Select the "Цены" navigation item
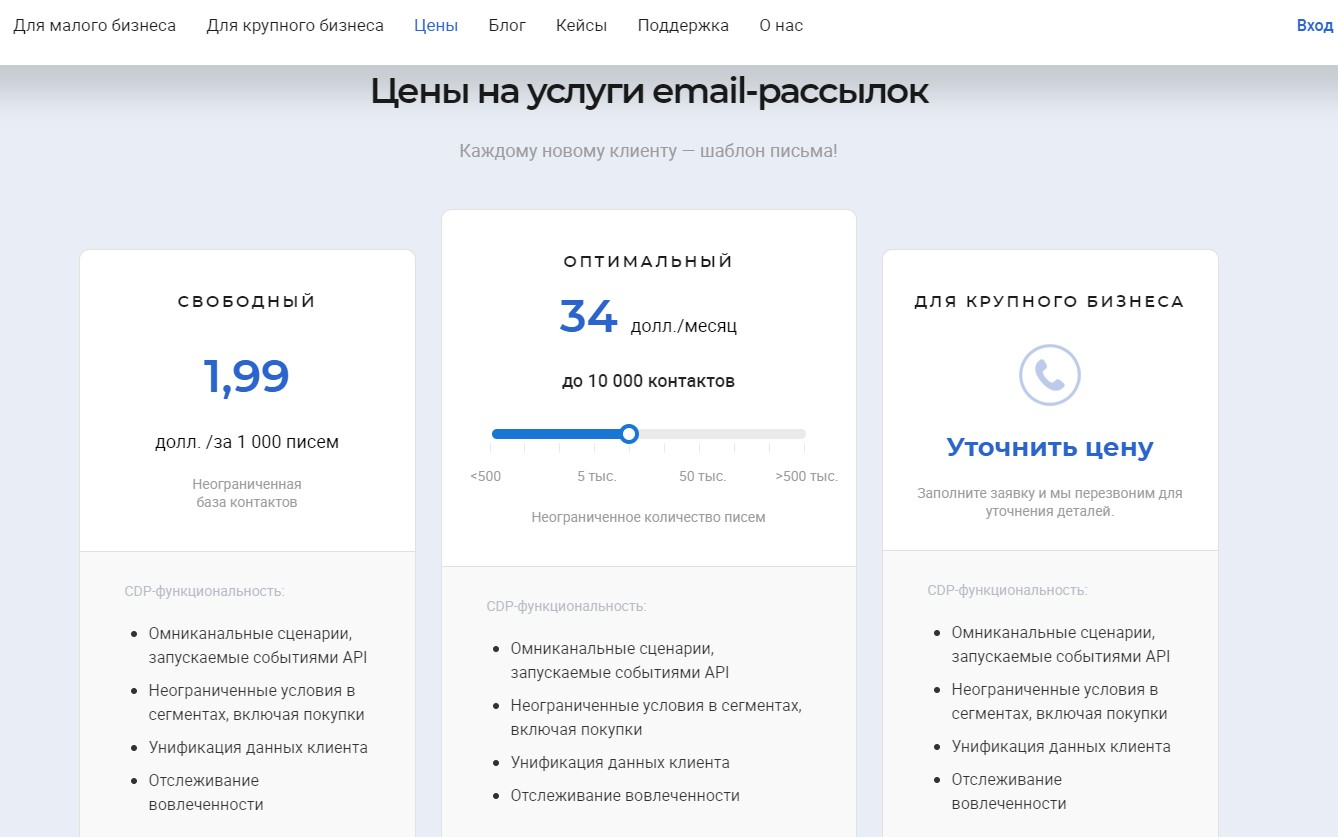This screenshot has height=837, width=1338. pos(436,26)
